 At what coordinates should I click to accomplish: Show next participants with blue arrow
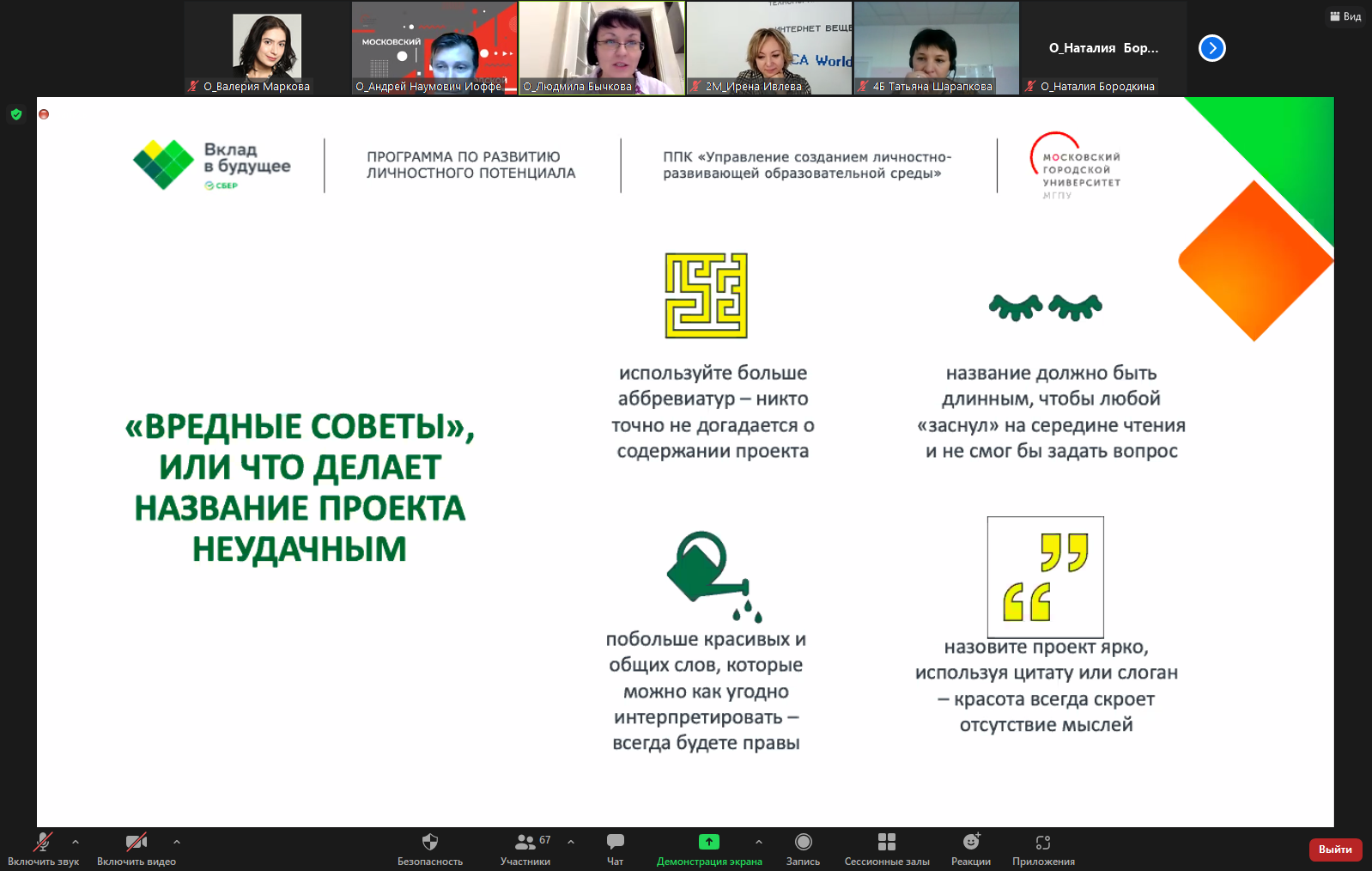coord(1212,48)
